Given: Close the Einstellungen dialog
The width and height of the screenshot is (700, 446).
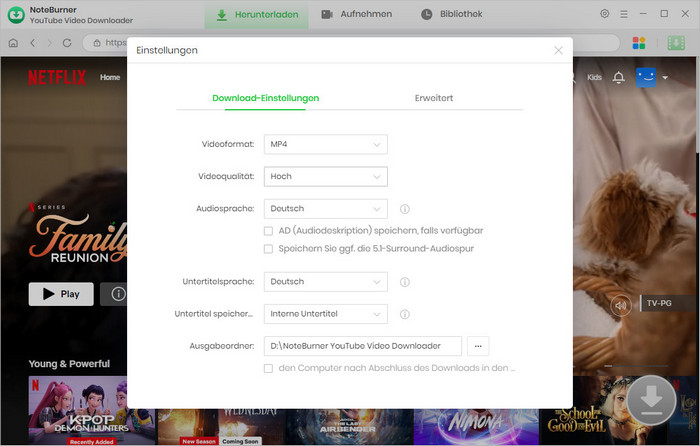Looking at the screenshot, I should coord(558,50).
